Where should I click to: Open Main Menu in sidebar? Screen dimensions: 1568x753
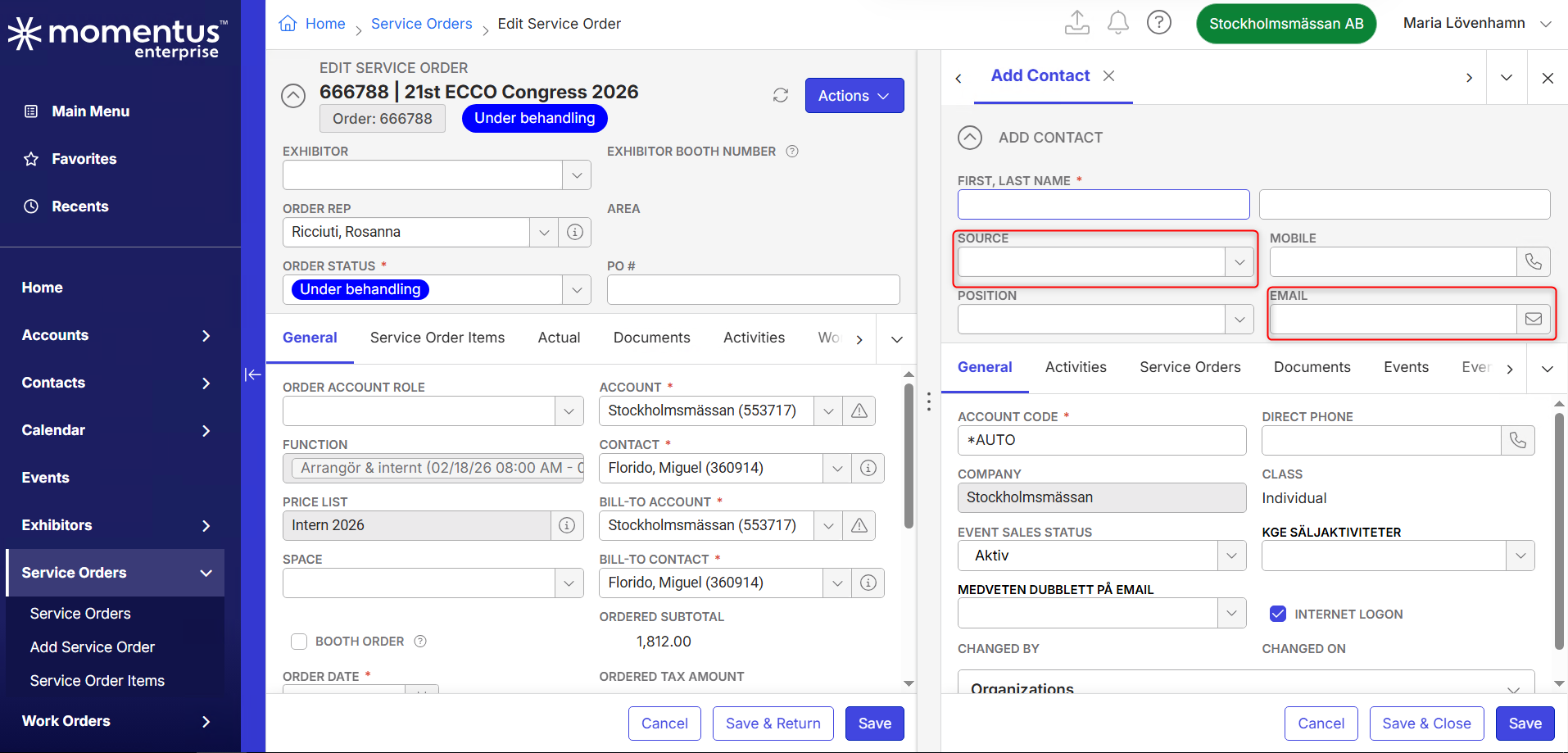click(90, 111)
